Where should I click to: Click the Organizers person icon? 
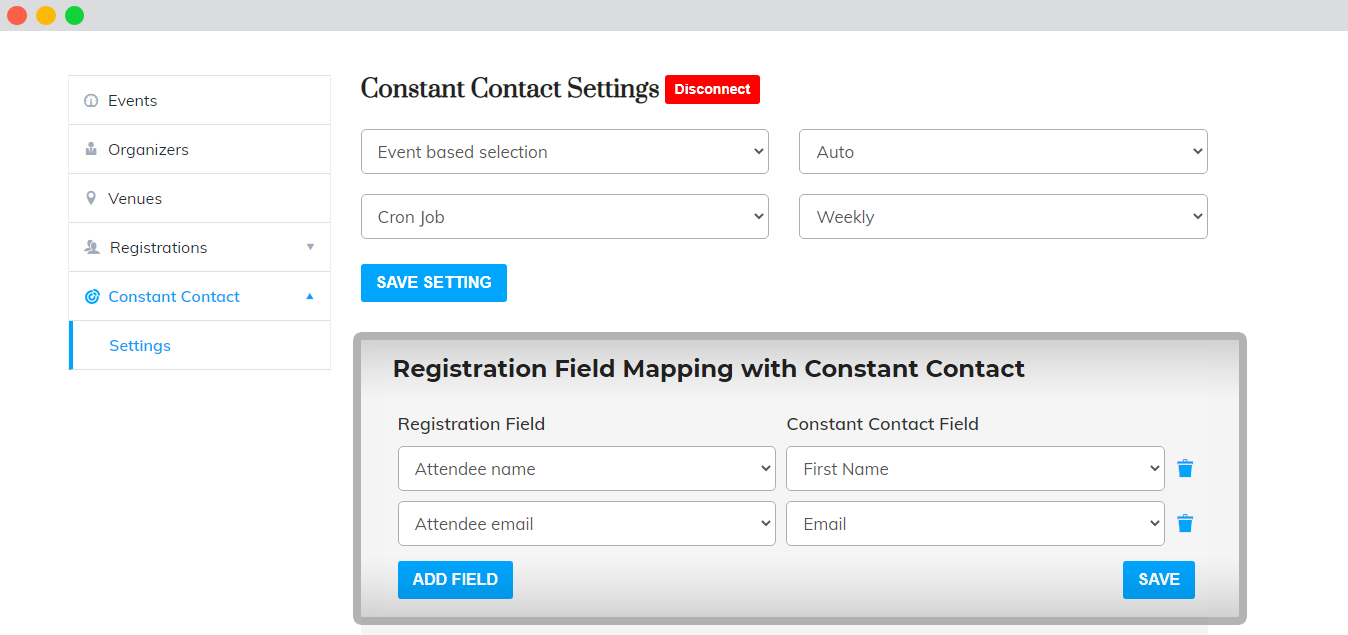coord(91,149)
